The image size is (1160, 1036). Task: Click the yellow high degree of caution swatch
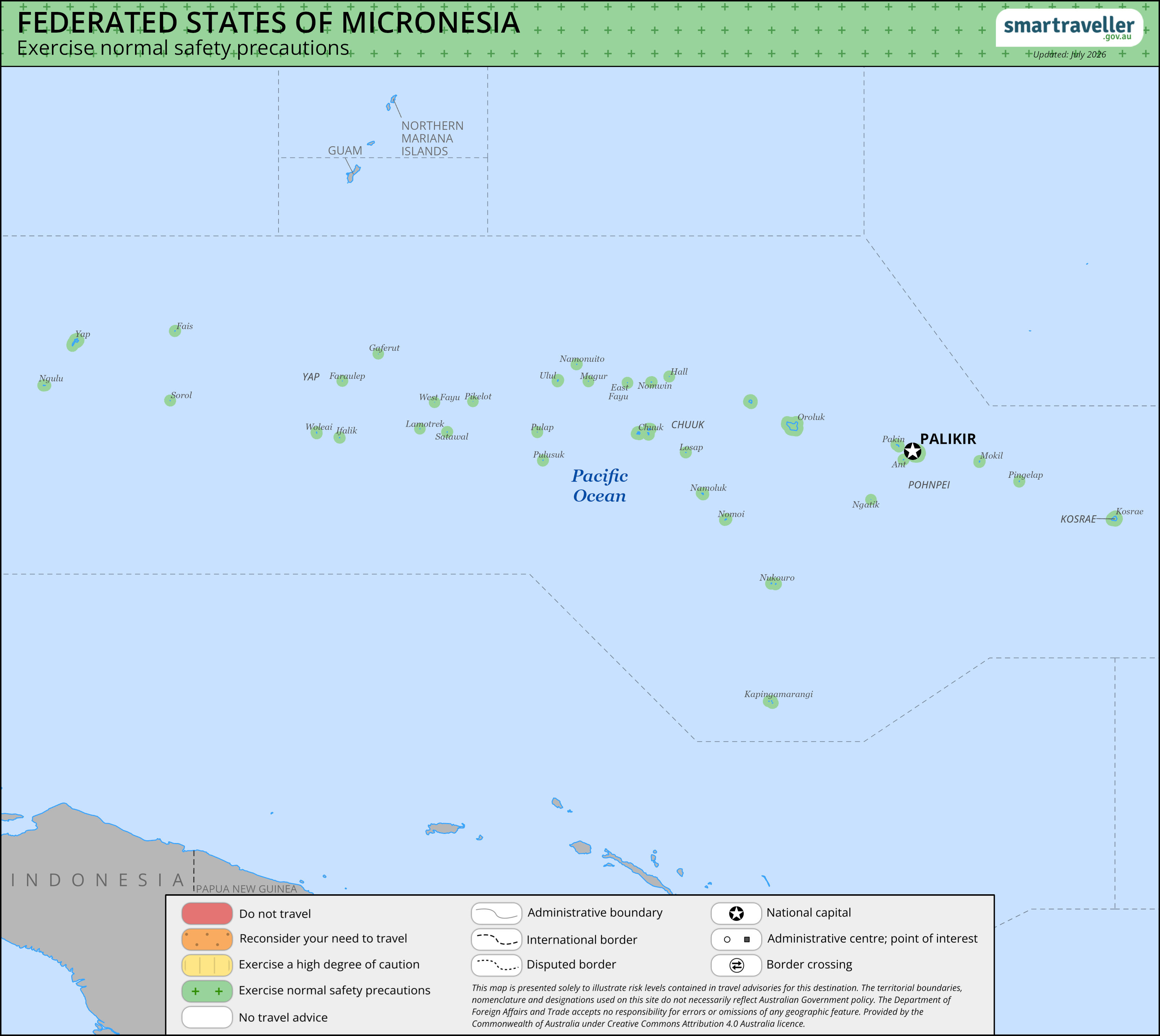click(x=207, y=965)
